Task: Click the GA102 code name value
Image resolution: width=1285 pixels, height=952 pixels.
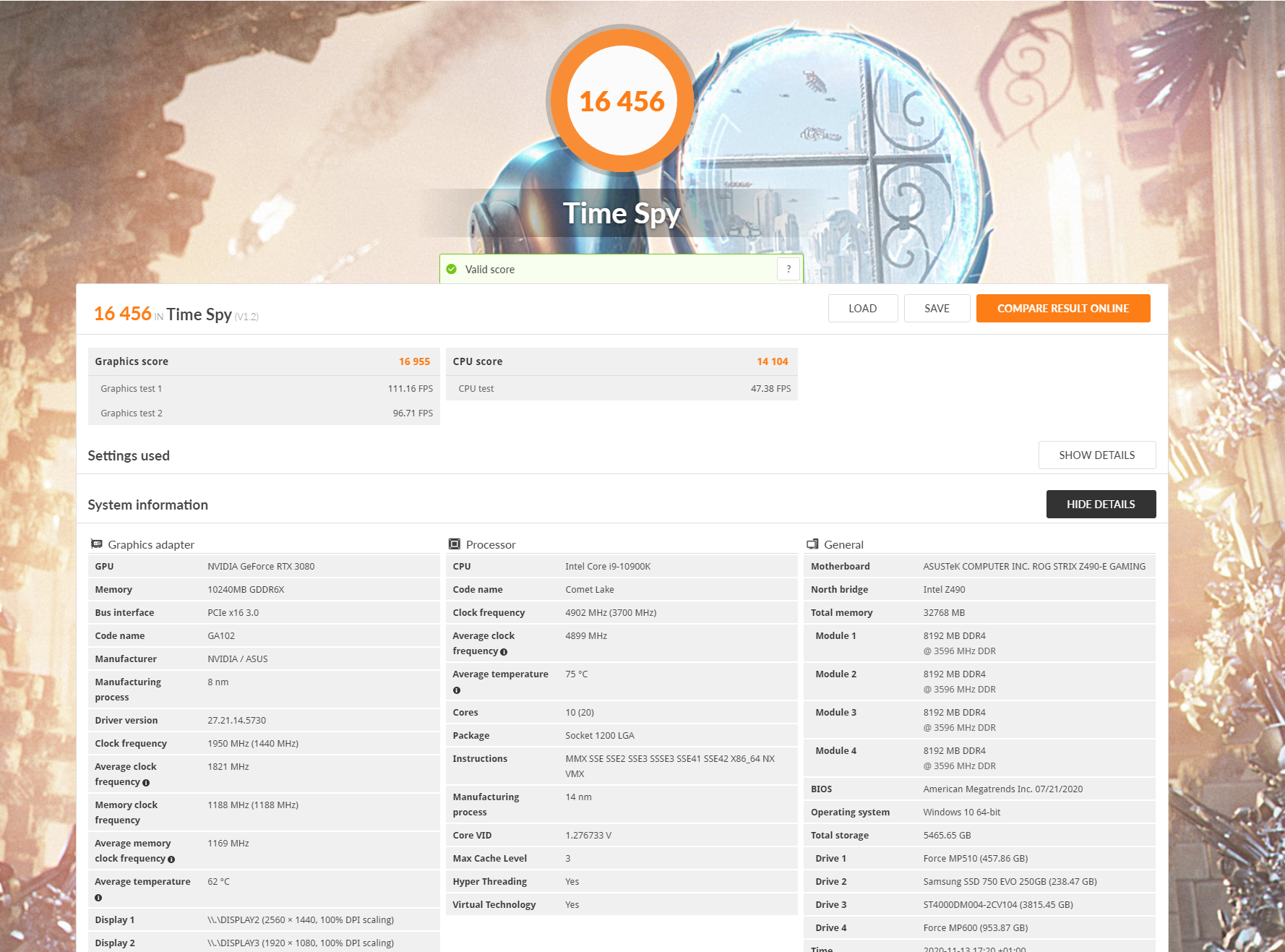Action: click(x=221, y=636)
